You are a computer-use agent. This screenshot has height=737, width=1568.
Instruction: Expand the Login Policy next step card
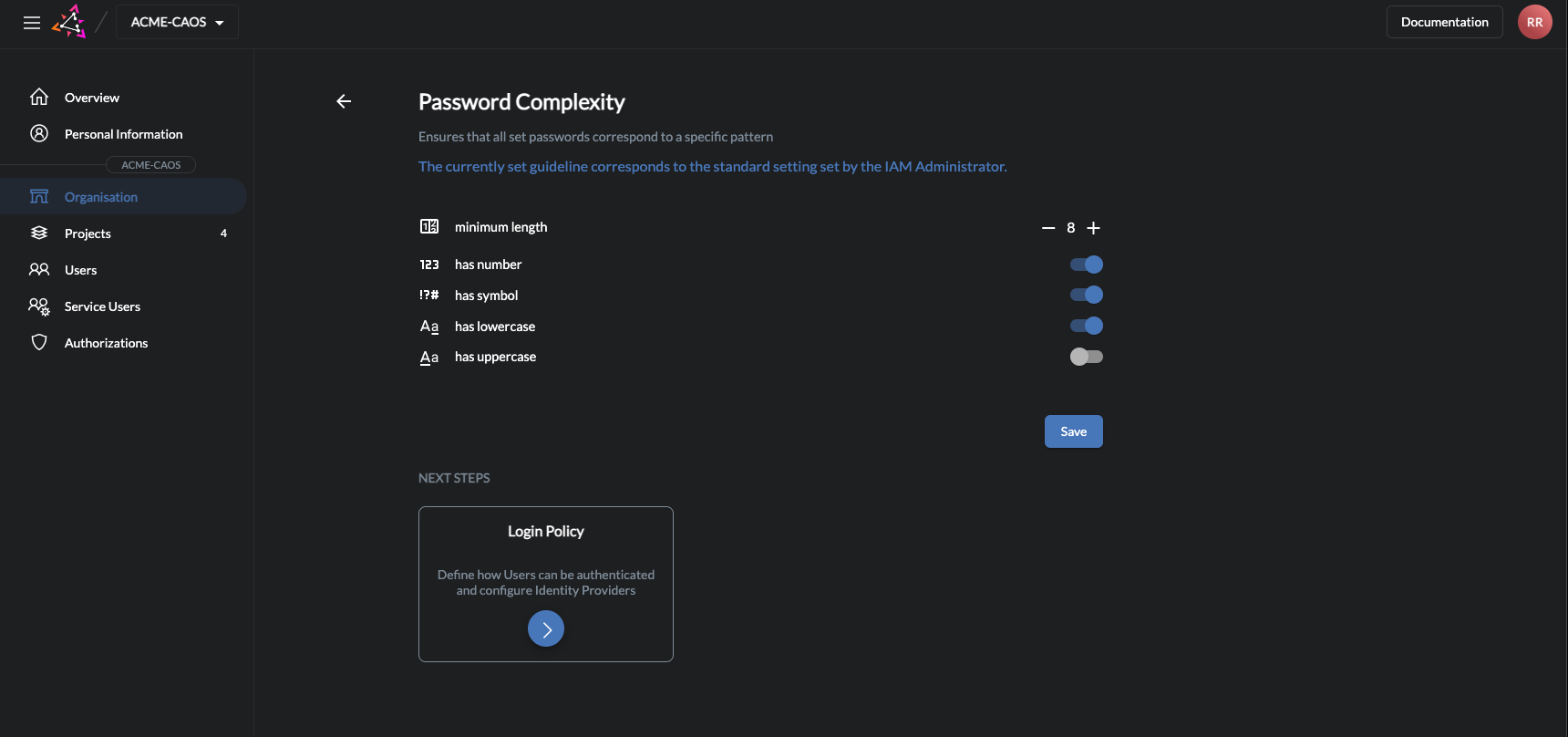545,628
